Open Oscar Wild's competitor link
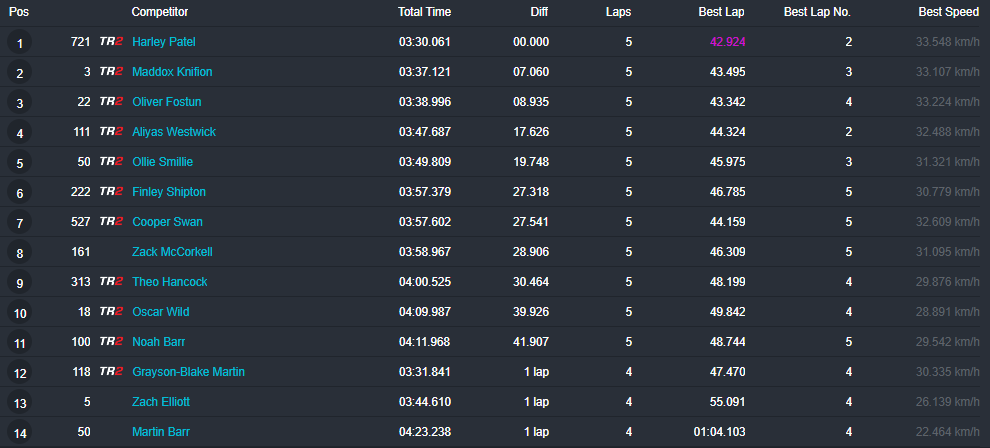 [161, 312]
